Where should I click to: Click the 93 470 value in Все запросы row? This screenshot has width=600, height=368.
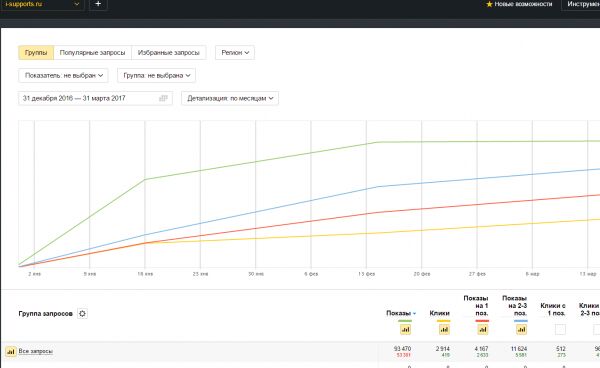click(402, 349)
